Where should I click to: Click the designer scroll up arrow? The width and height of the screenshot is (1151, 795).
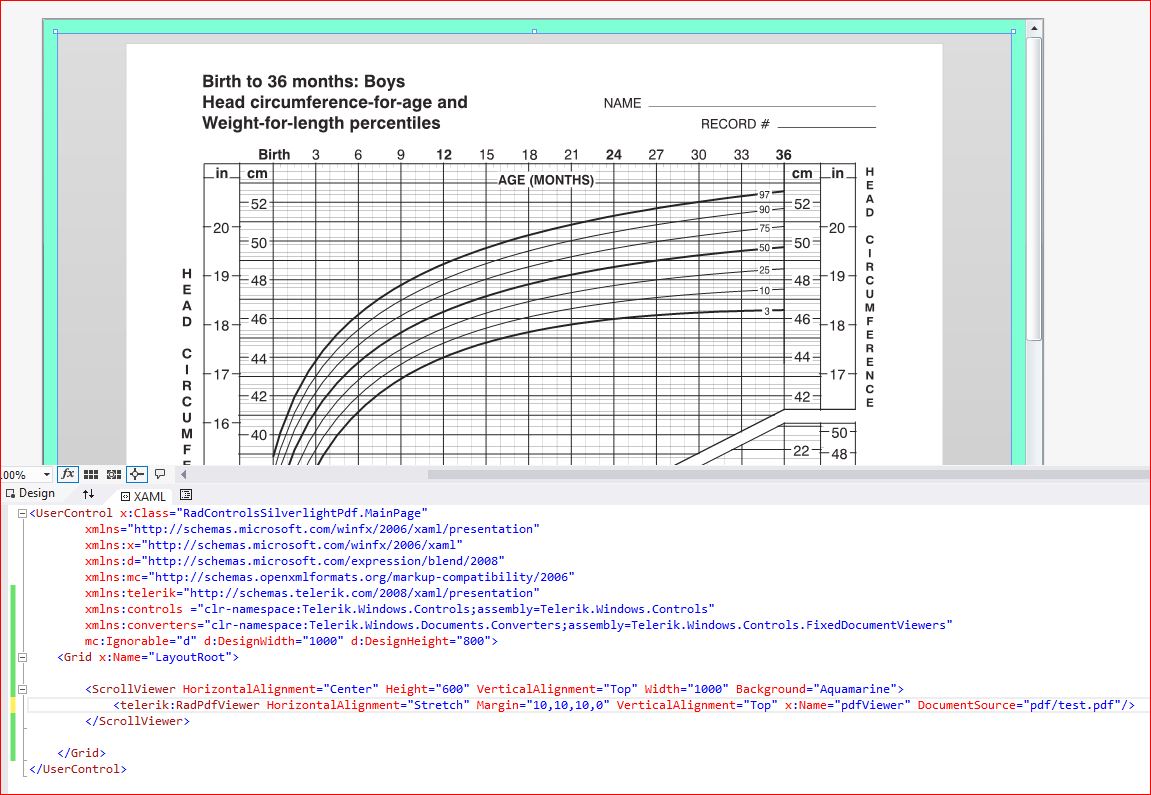pyautogui.click(x=1034, y=29)
